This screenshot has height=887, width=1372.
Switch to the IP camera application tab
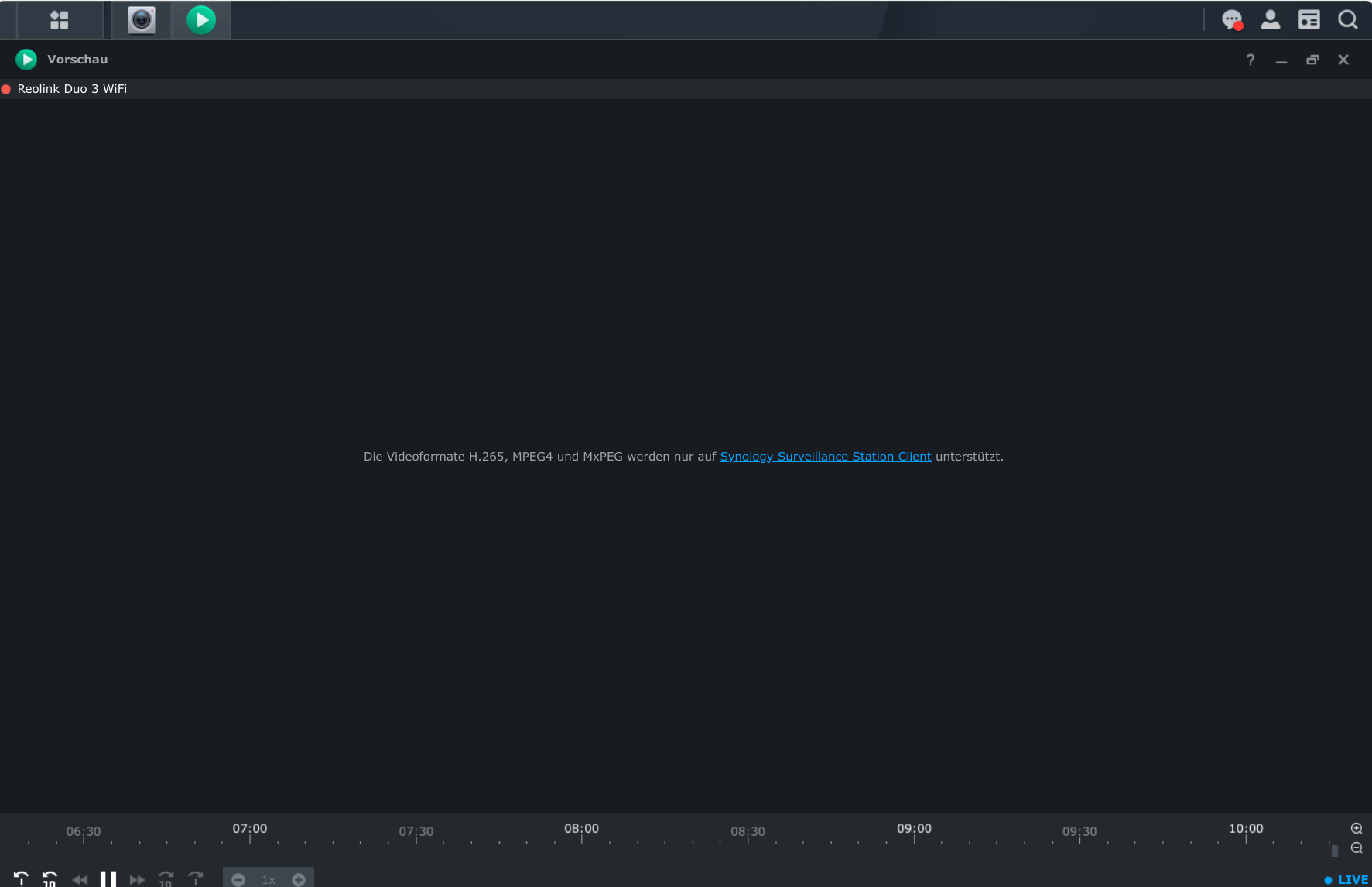tap(142, 20)
